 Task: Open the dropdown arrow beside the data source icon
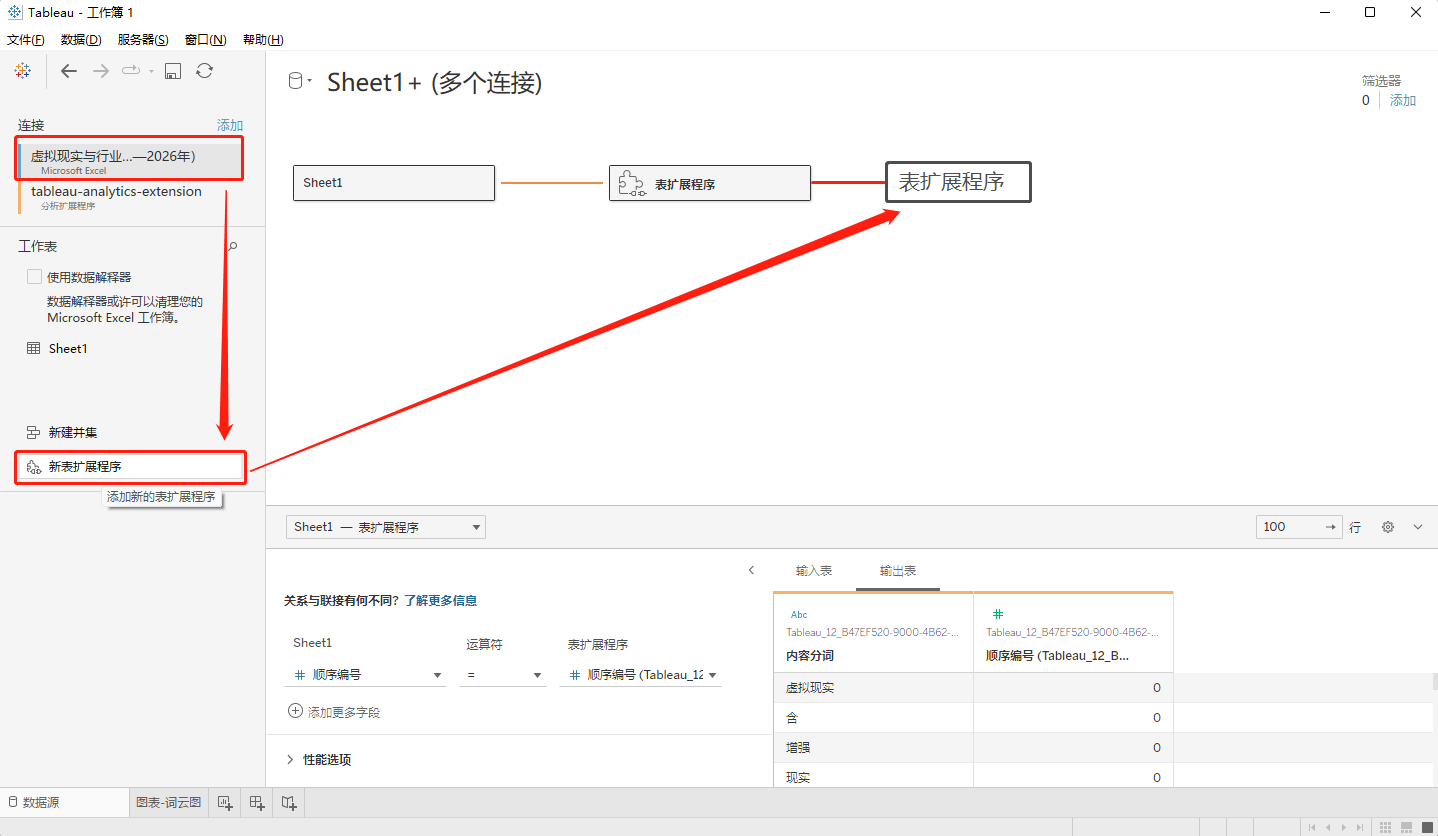click(310, 80)
